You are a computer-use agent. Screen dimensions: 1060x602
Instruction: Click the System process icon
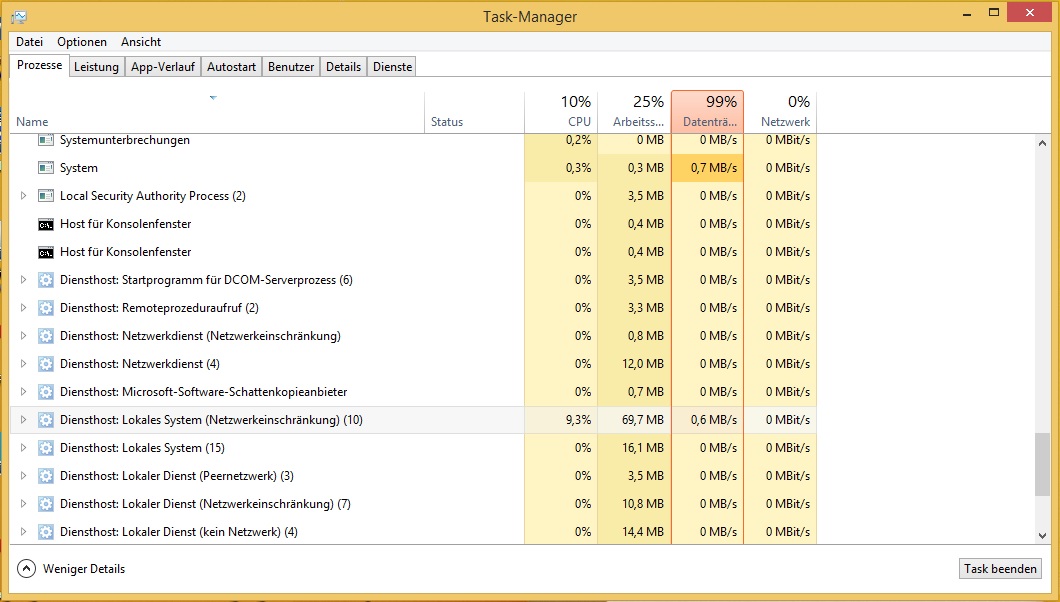click(x=45, y=168)
